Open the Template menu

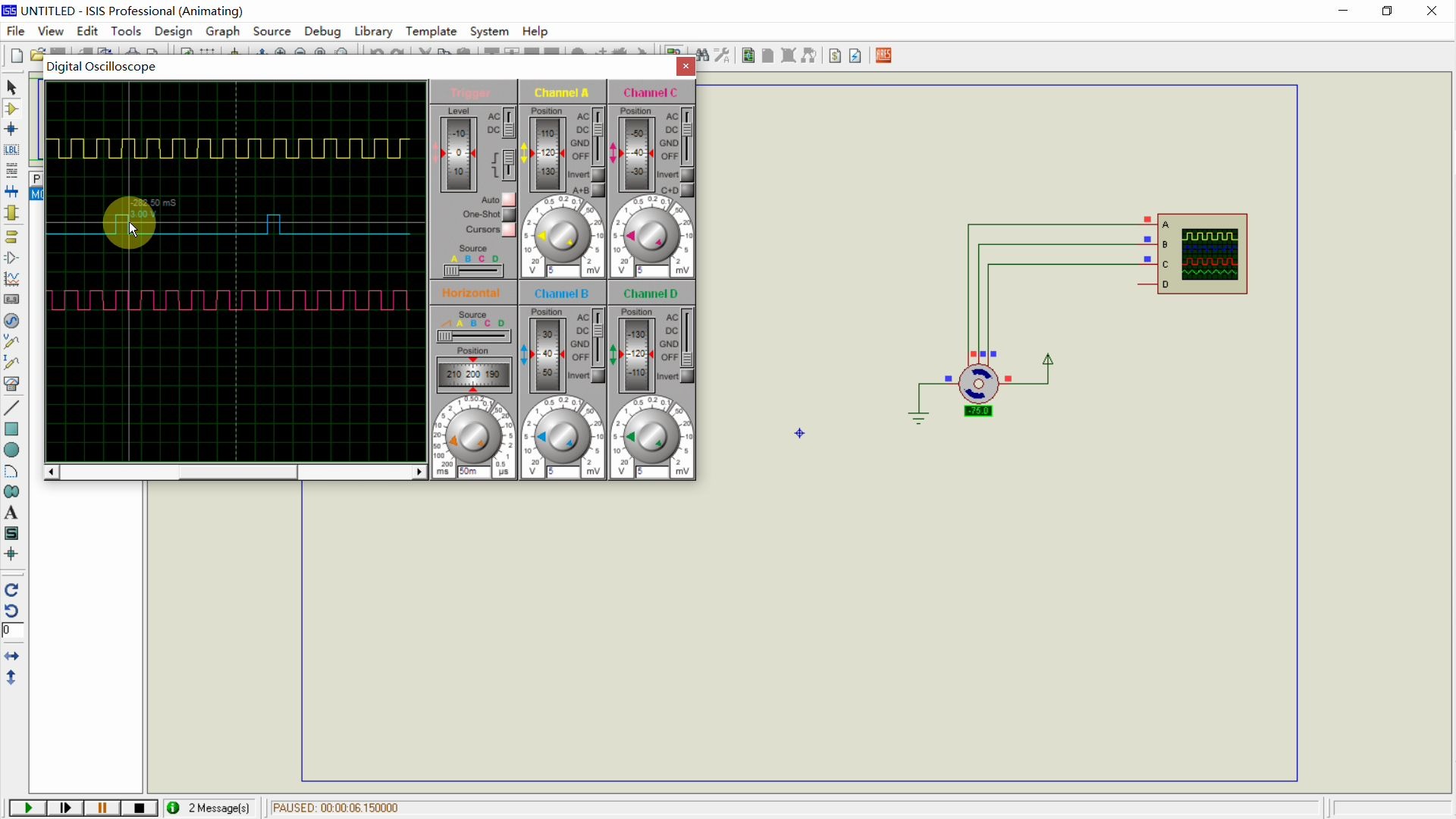tap(431, 31)
